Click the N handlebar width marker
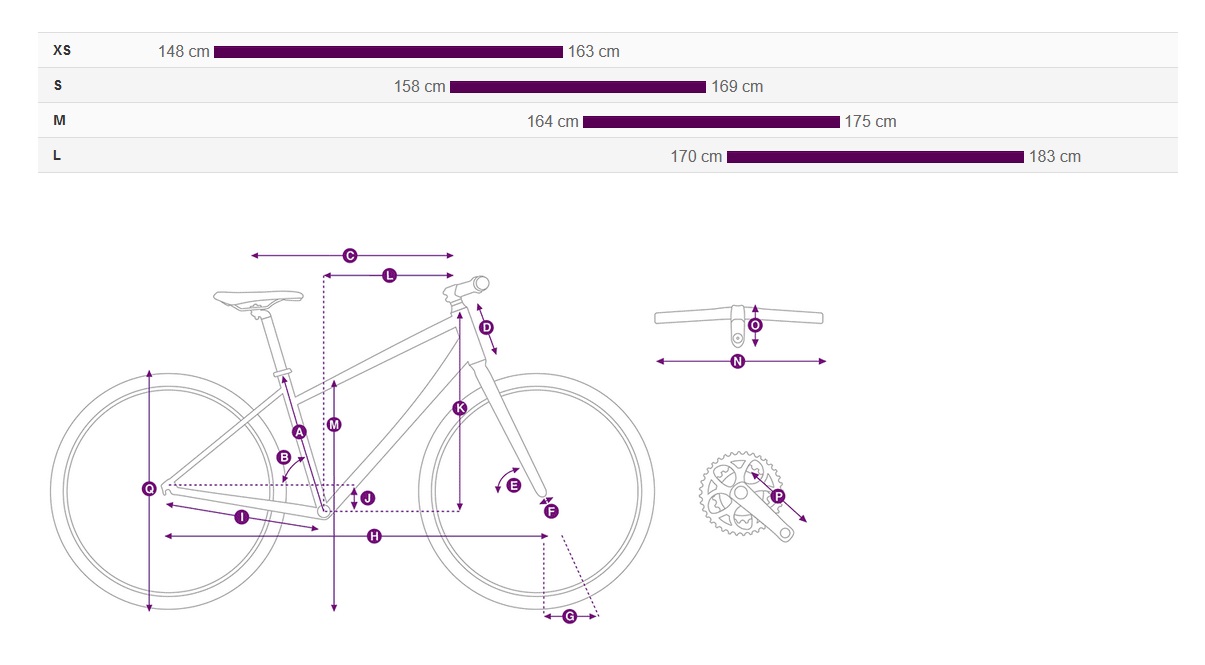Image resolution: width=1205 pixels, height=665 pixels. click(738, 362)
